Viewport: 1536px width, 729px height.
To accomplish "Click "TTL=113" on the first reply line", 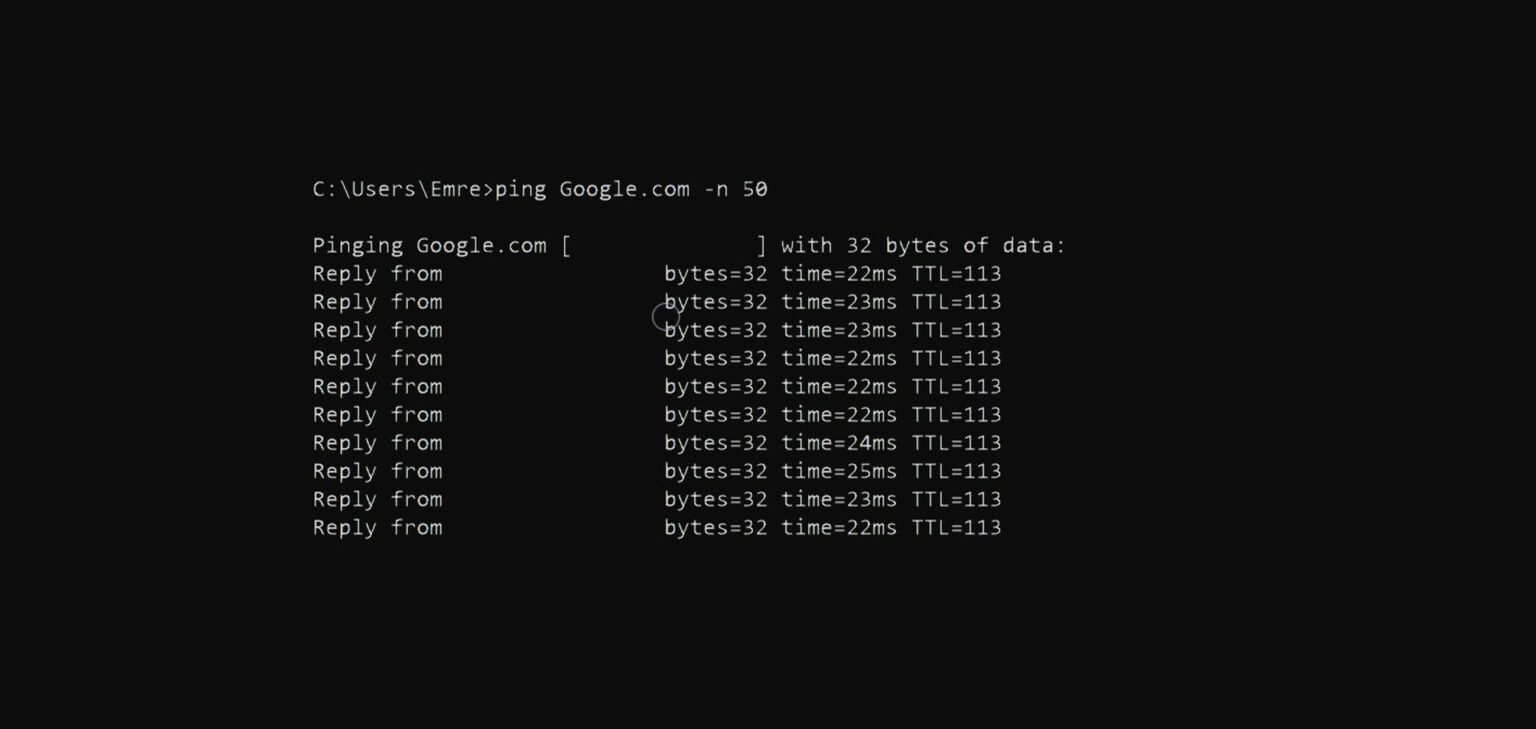I will coord(956,274).
